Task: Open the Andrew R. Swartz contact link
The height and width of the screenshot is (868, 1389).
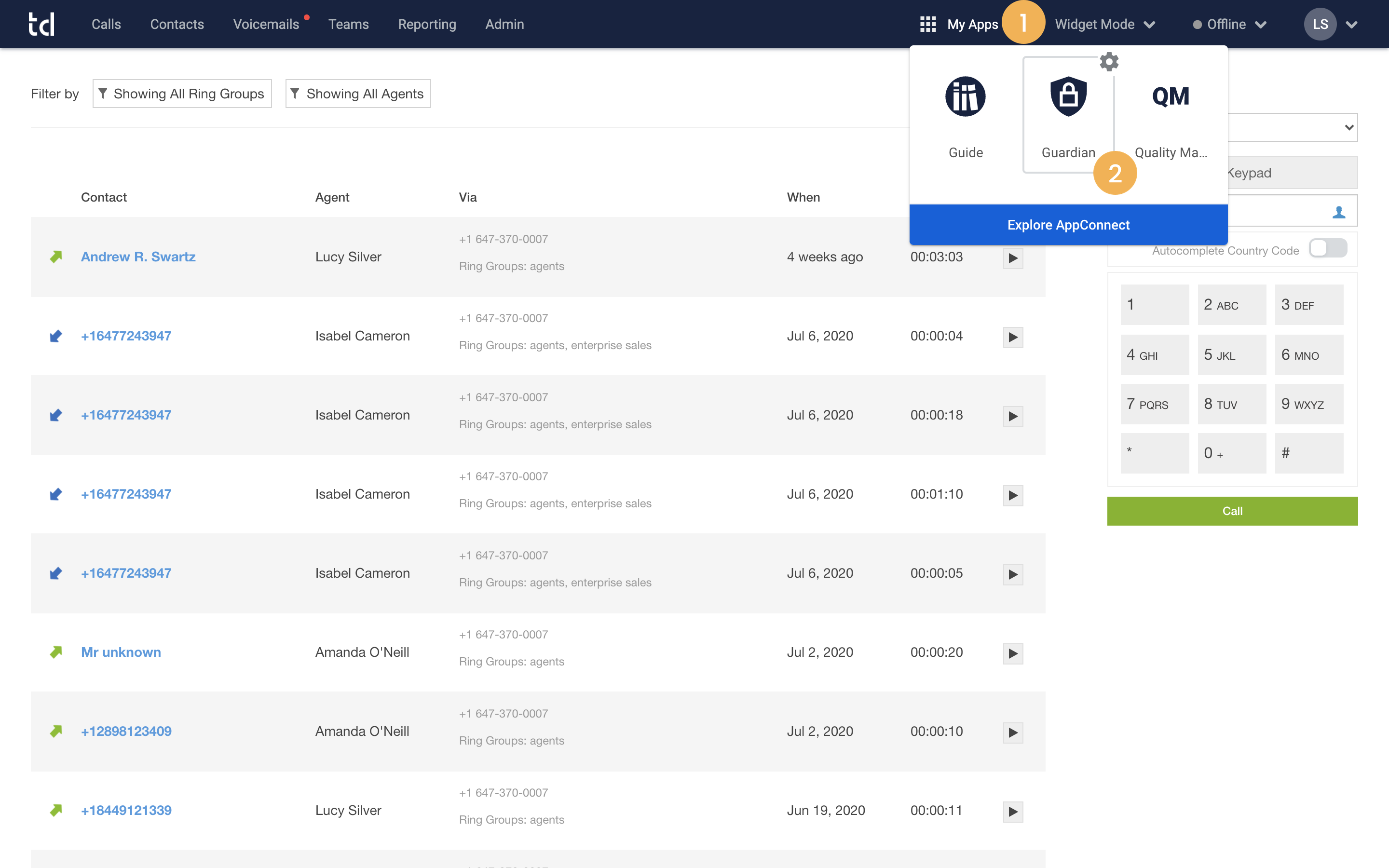Action: [x=138, y=257]
